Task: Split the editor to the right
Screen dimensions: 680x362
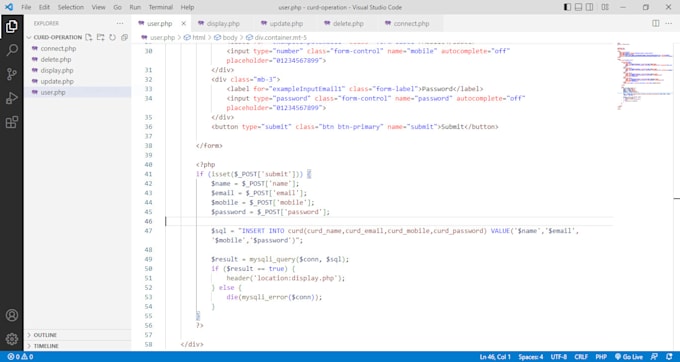Action: click(656, 23)
